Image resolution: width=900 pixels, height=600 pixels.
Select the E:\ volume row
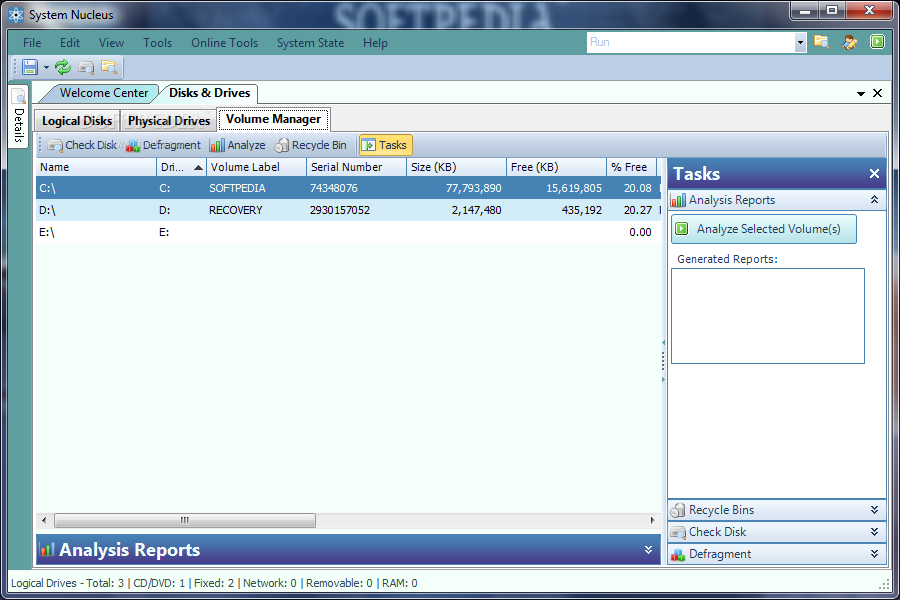point(348,232)
